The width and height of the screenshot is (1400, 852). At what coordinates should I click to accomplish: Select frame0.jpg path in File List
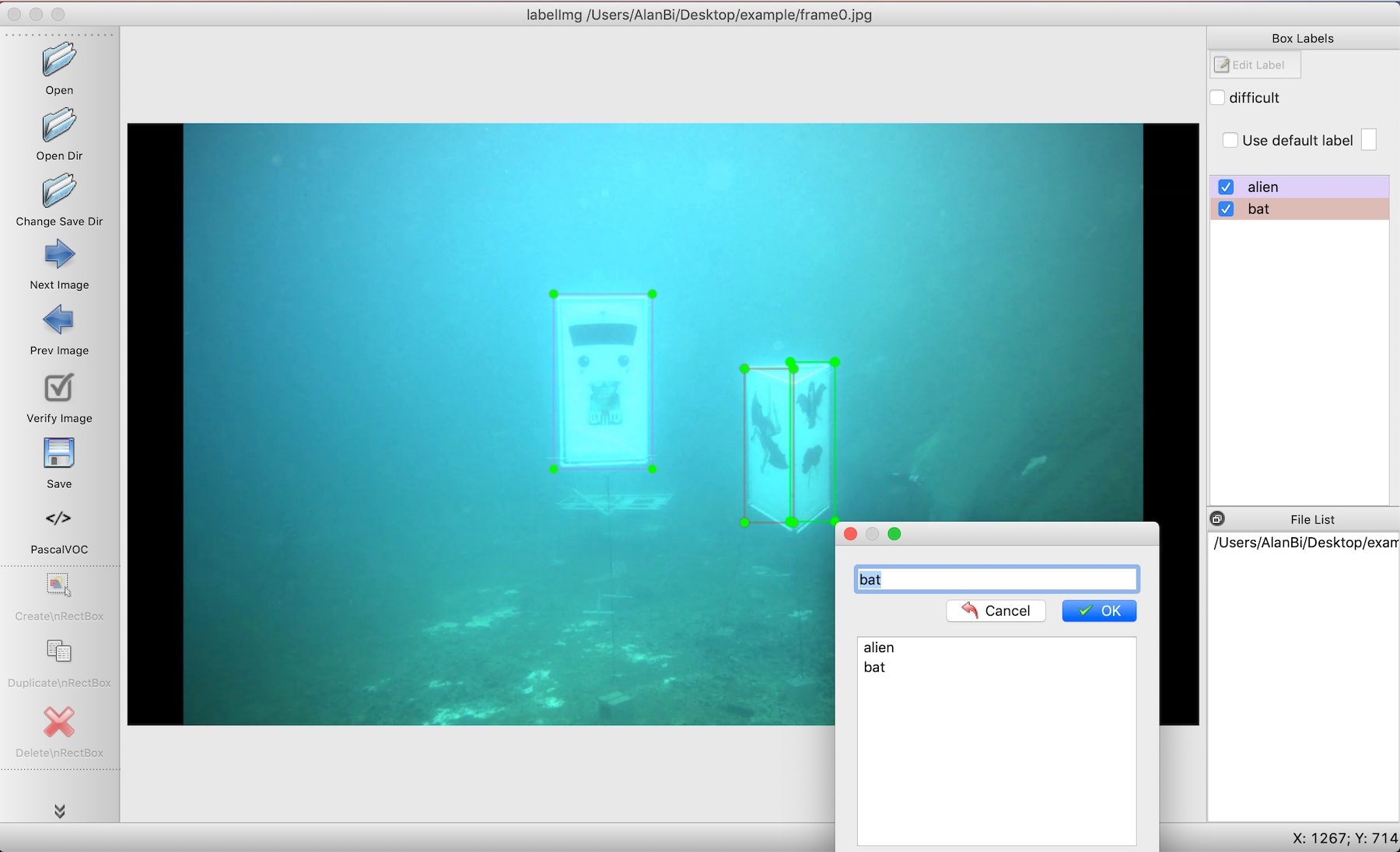pos(1305,543)
